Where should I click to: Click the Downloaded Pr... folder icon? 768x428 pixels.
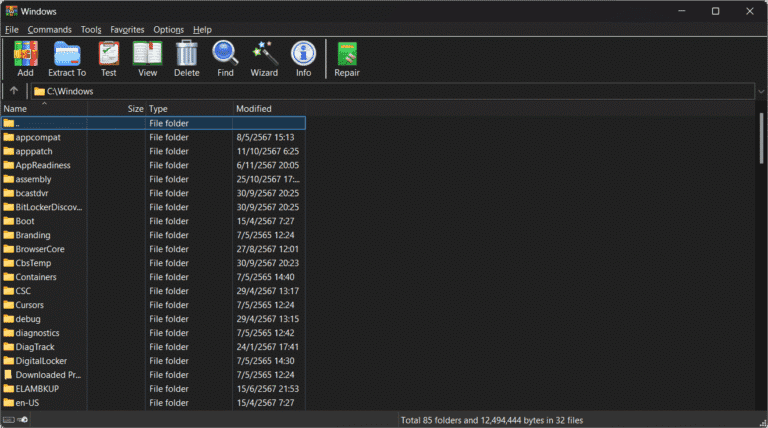(x=8, y=375)
